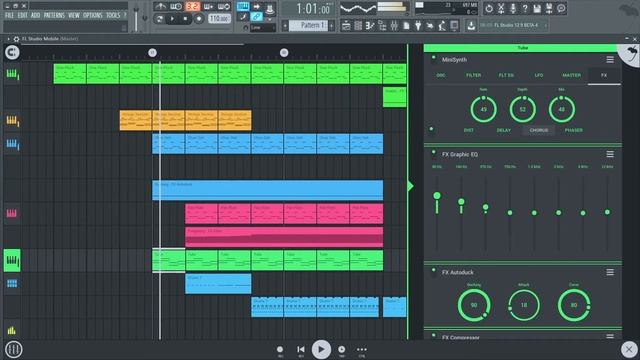
Task: Select the blue drum grid track icon
Action: tap(12, 284)
